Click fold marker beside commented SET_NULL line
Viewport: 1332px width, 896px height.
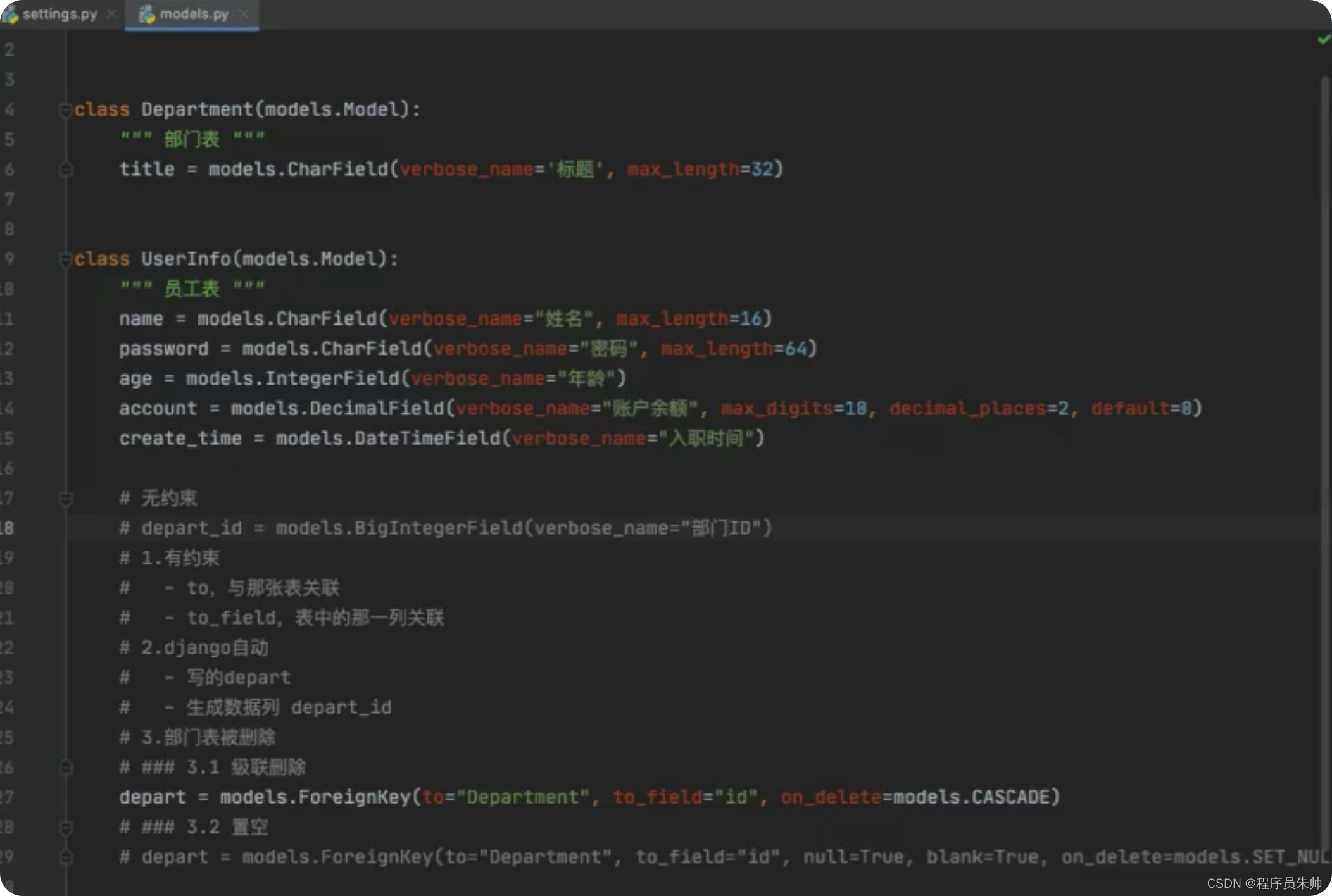[66, 857]
